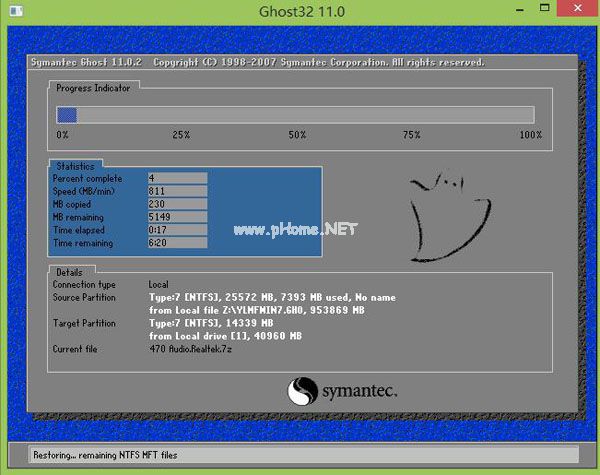Select the Time remaining value field
Viewport: 600px width, 475px height.
point(176,242)
